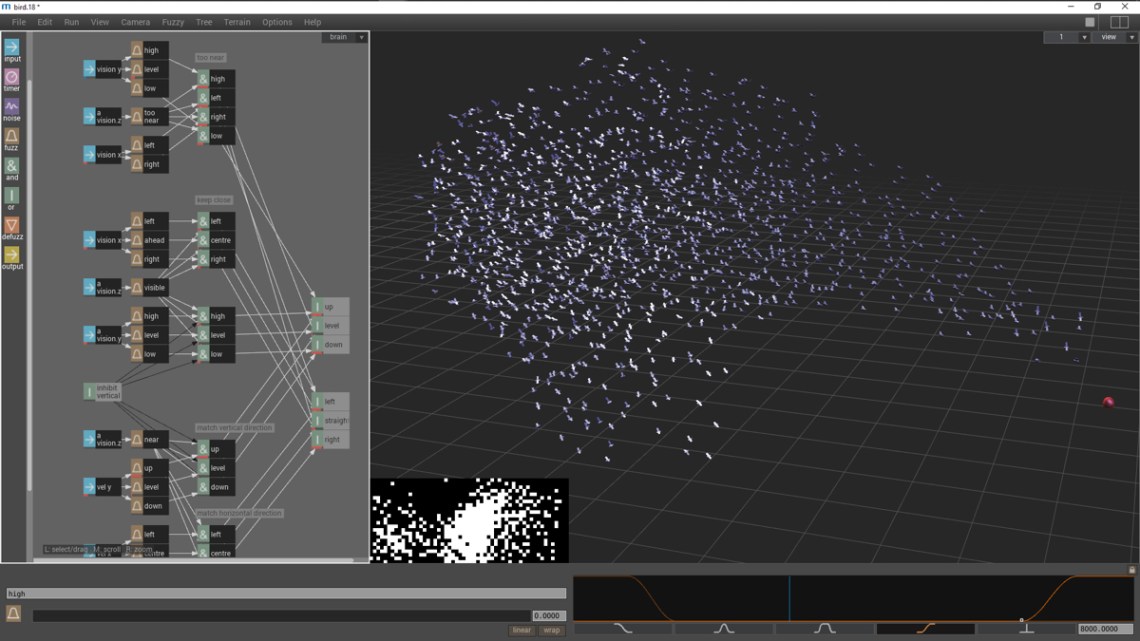Viewport: 1140px width, 641px height.
Task: Click the 8000.0000 range input field
Action: click(x=1107, y=628)
